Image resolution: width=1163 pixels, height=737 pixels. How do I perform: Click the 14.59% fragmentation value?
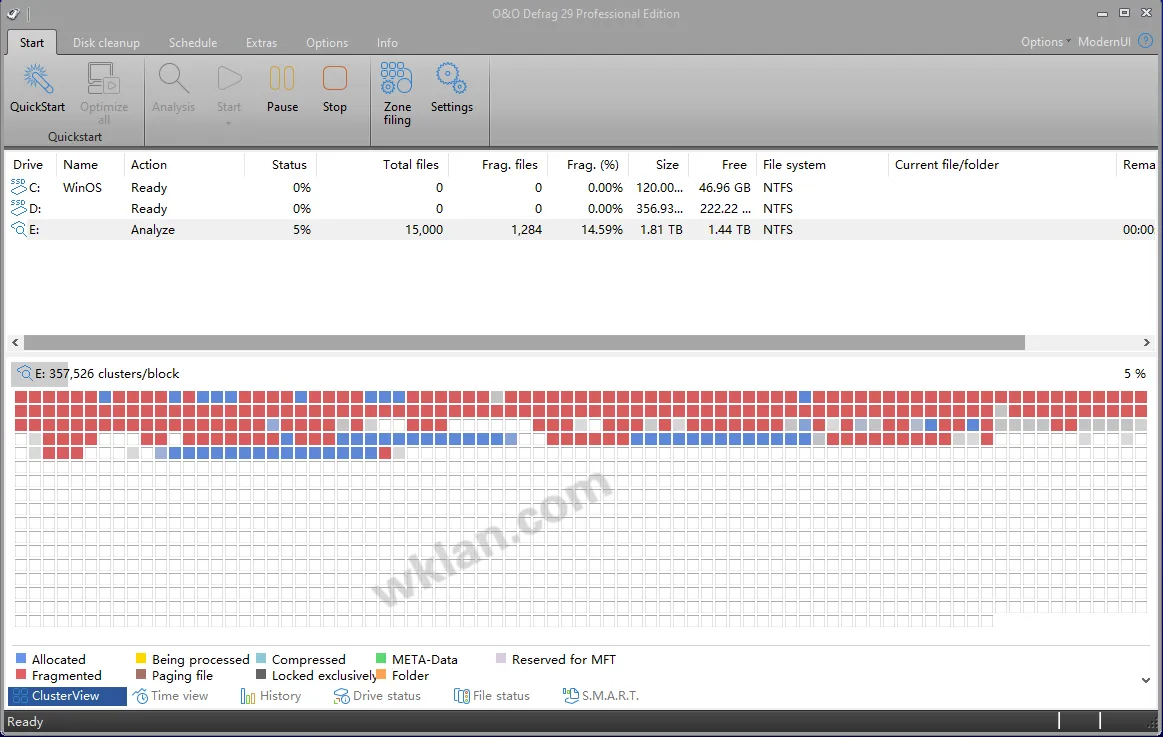coord(602,230)
